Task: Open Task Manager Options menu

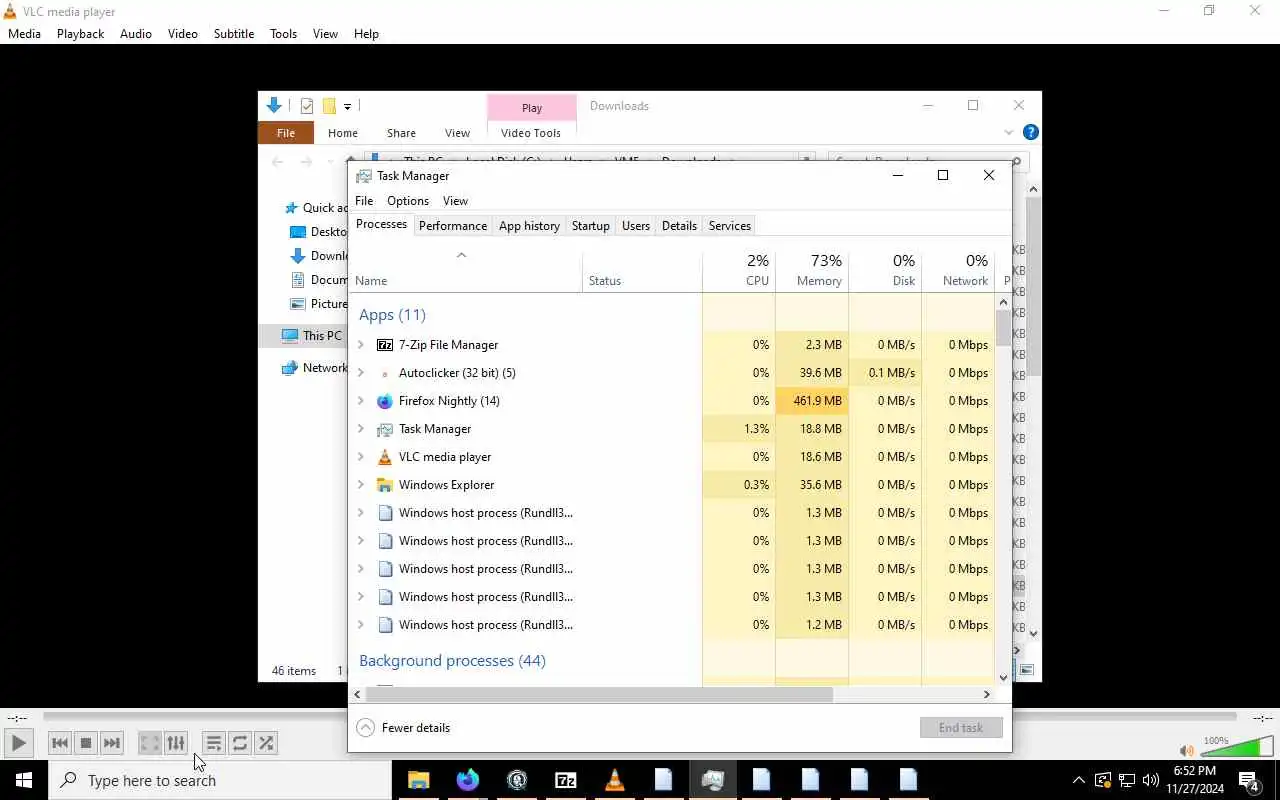Action: coord(408,201)
